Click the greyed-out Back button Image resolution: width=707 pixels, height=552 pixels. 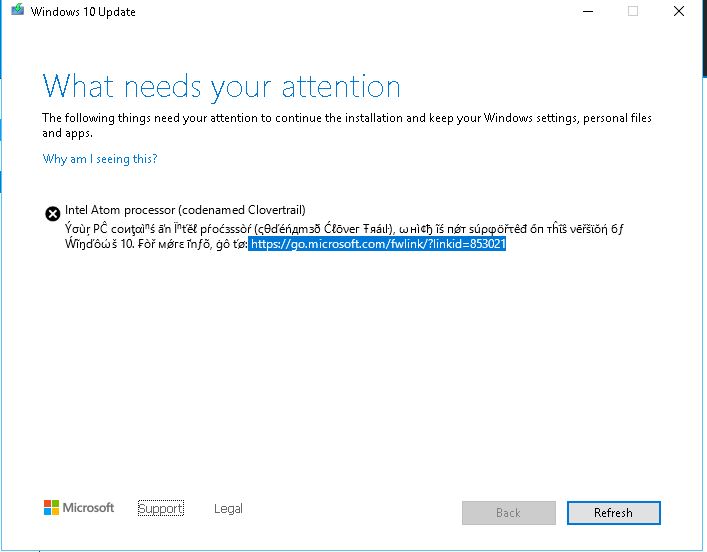coord(509,513)
